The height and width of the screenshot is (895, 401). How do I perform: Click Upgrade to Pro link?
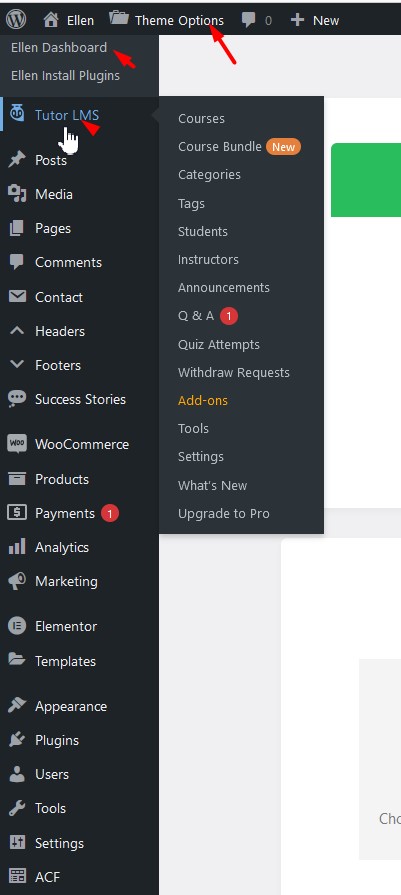click(224, 514)
